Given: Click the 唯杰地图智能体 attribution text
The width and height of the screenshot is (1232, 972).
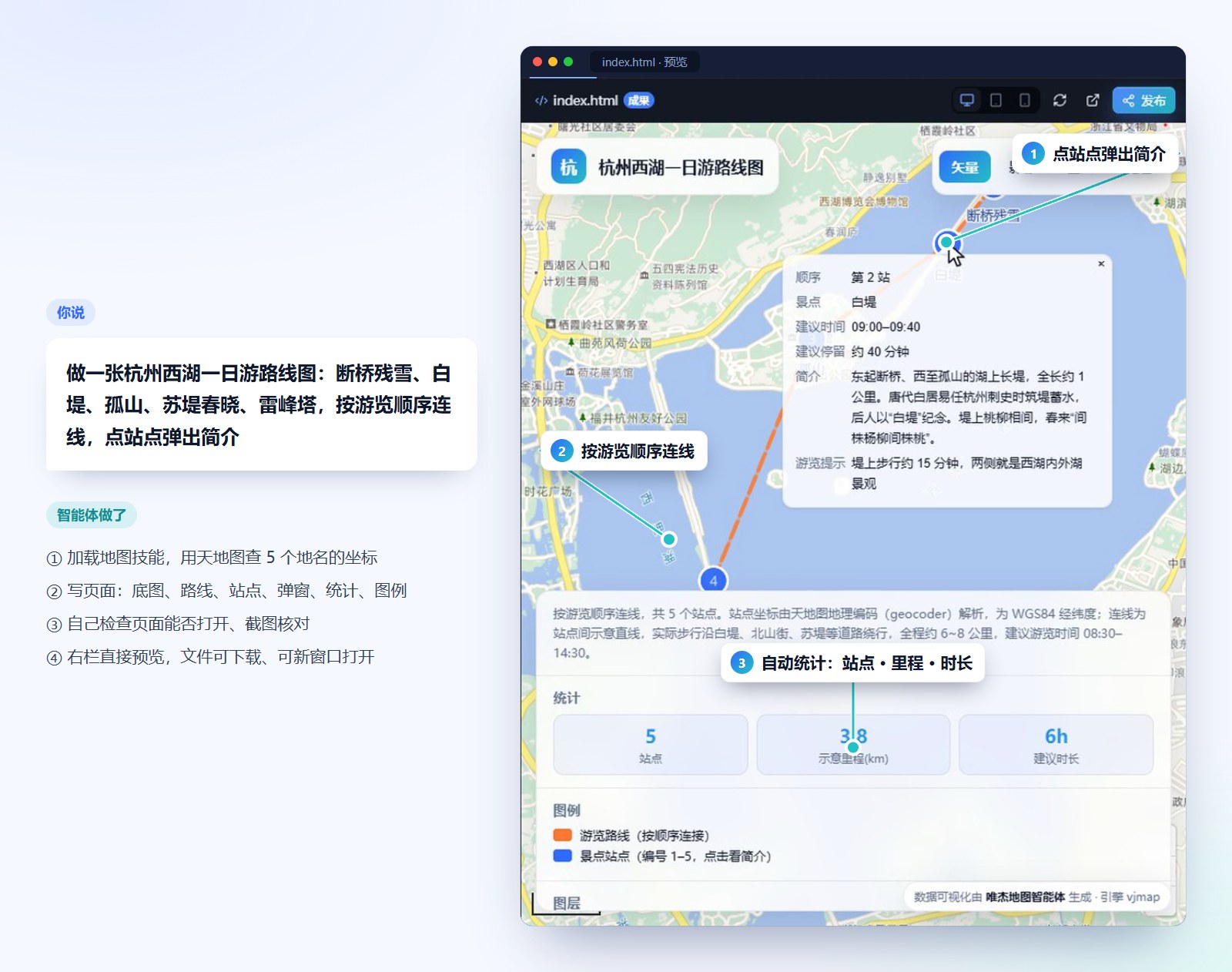Looking at the screenshot, I should [x=1025, y=897].
